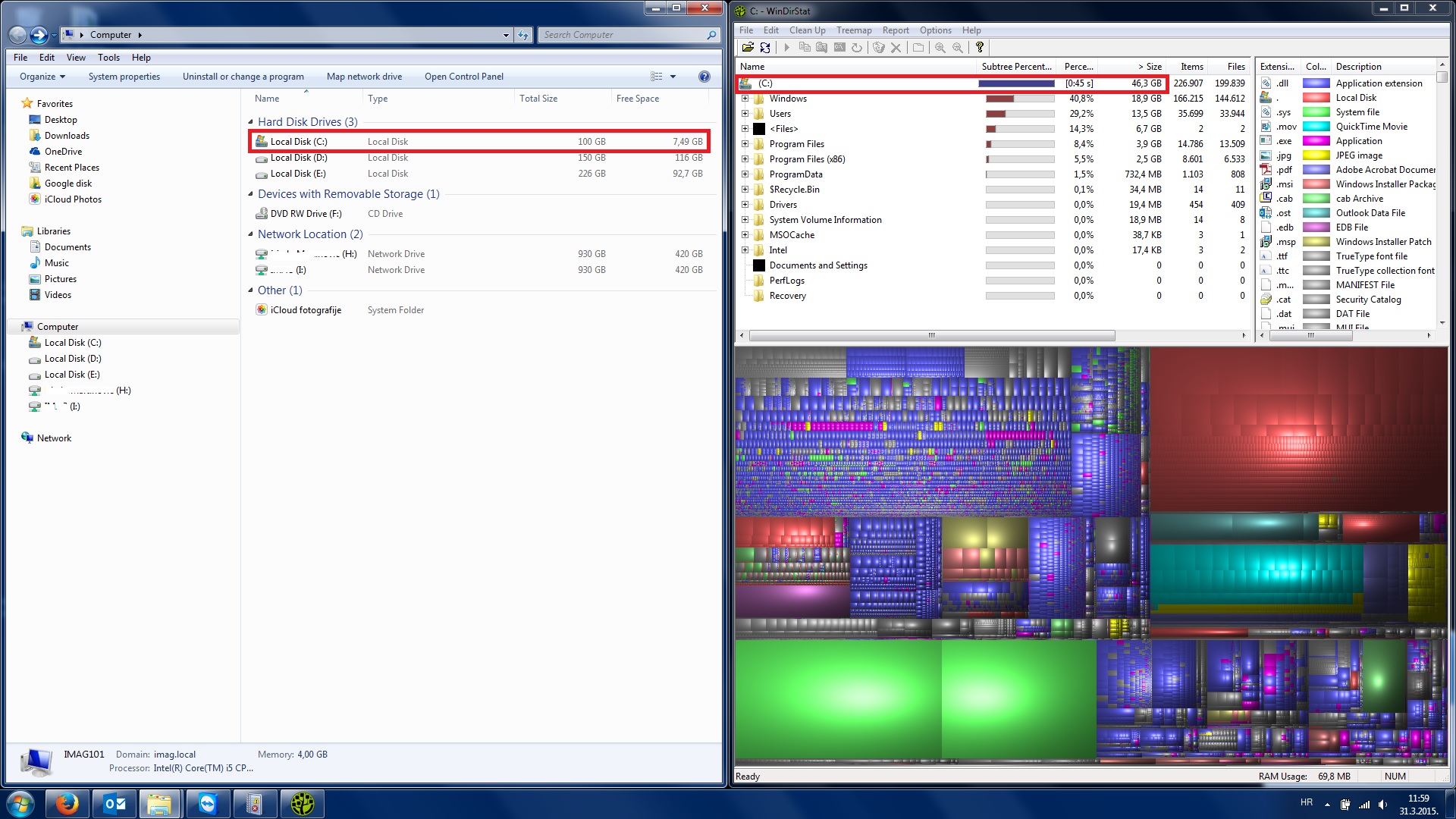The image size is (1456, 819).
Task: Click Map network drive button
Action: pyautogui.click(x=364, y=77)
